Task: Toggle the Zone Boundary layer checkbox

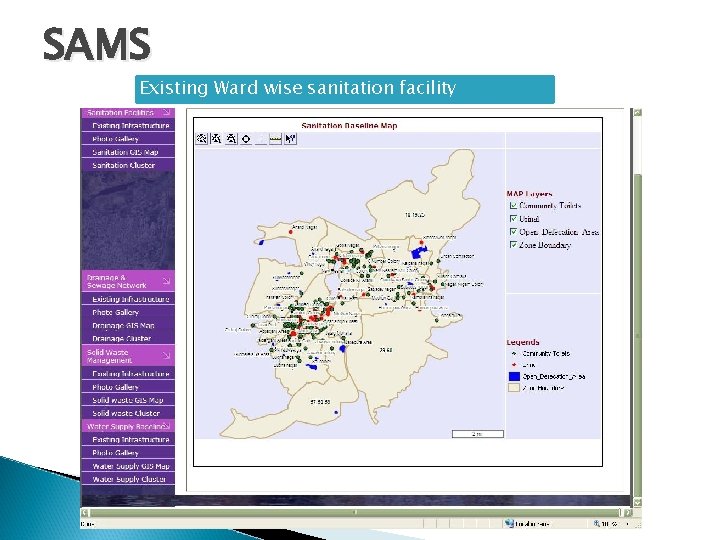Action: coord(513,245)
